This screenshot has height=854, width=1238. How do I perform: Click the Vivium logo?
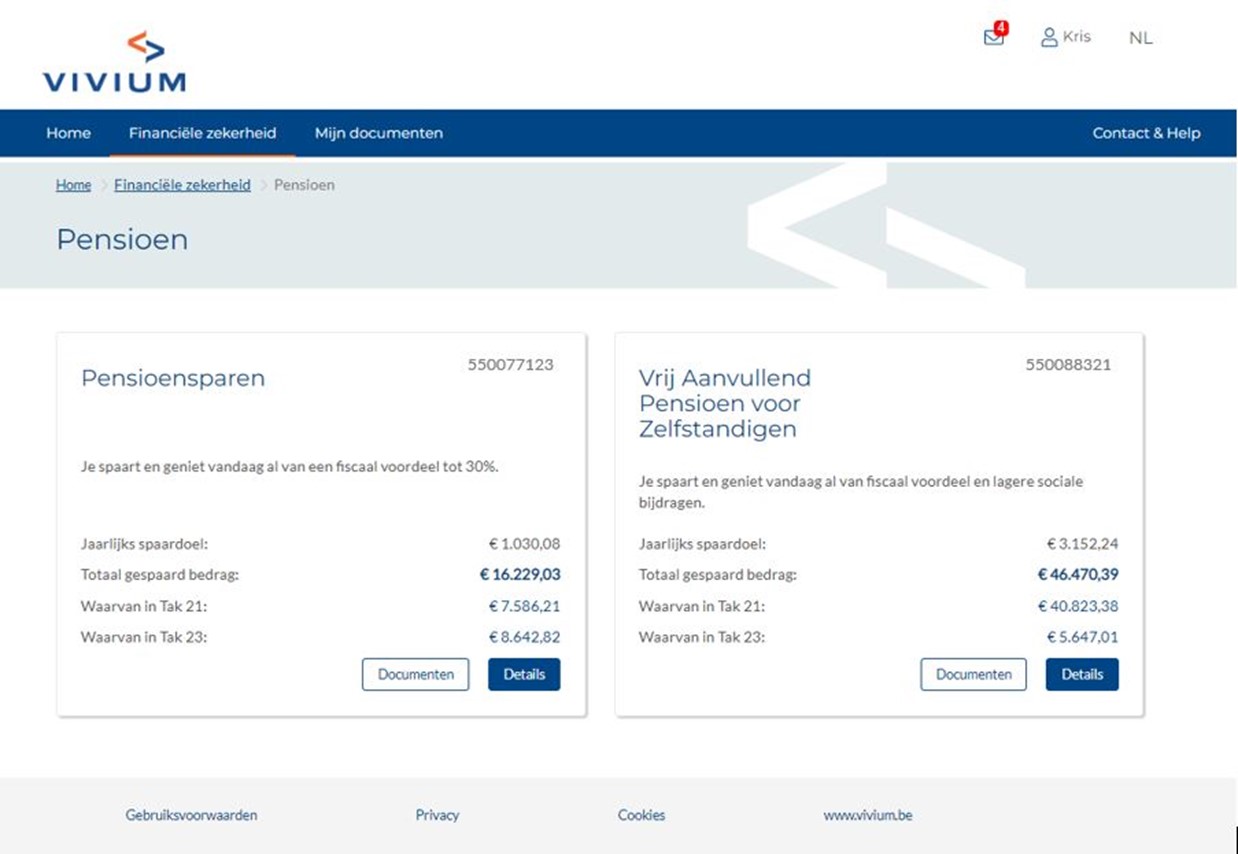click(x=114, y=62)
